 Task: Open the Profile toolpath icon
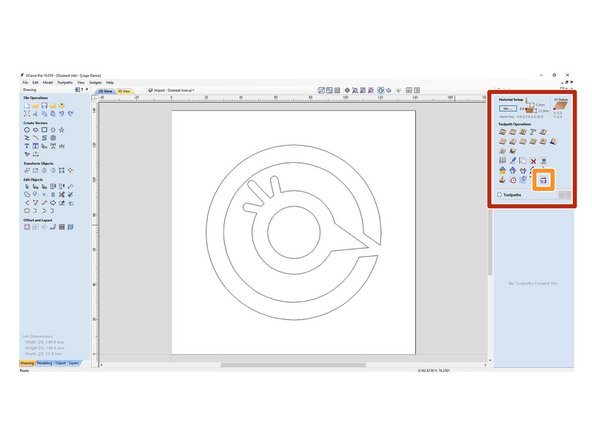(x=503, y=132)
